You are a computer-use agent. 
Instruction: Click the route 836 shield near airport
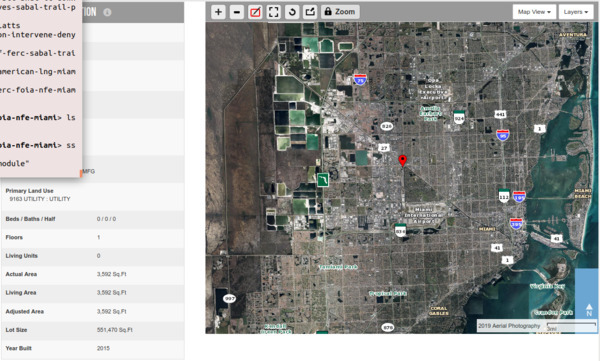click(400, 230)
